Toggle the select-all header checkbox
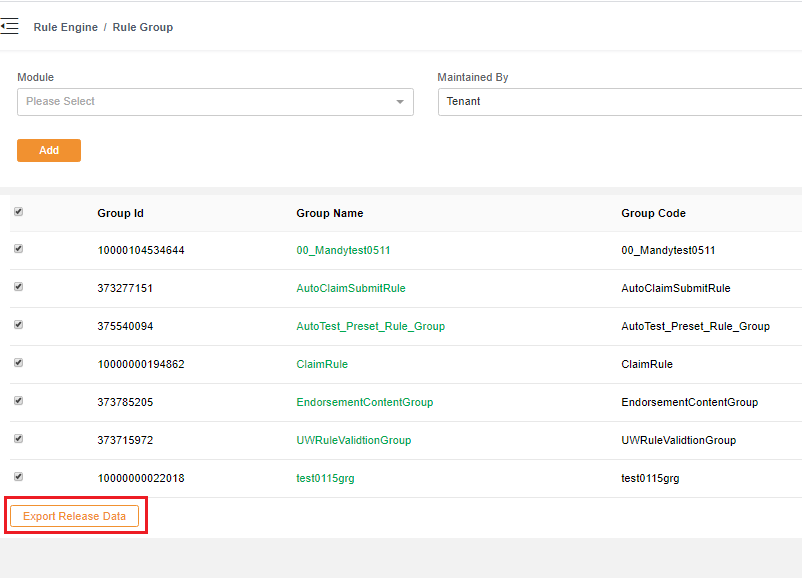 (18, 211)
